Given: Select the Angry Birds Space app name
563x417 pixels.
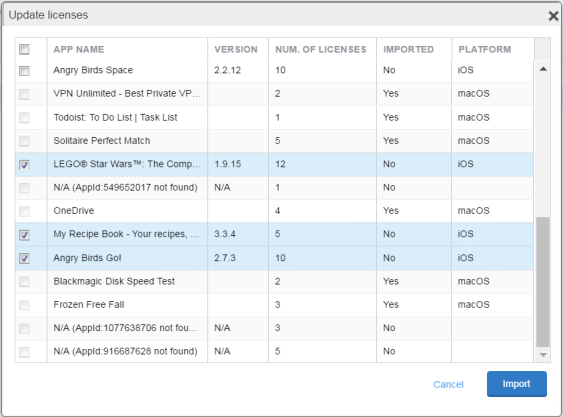Looking at the screenshot, I should point(93,70).
